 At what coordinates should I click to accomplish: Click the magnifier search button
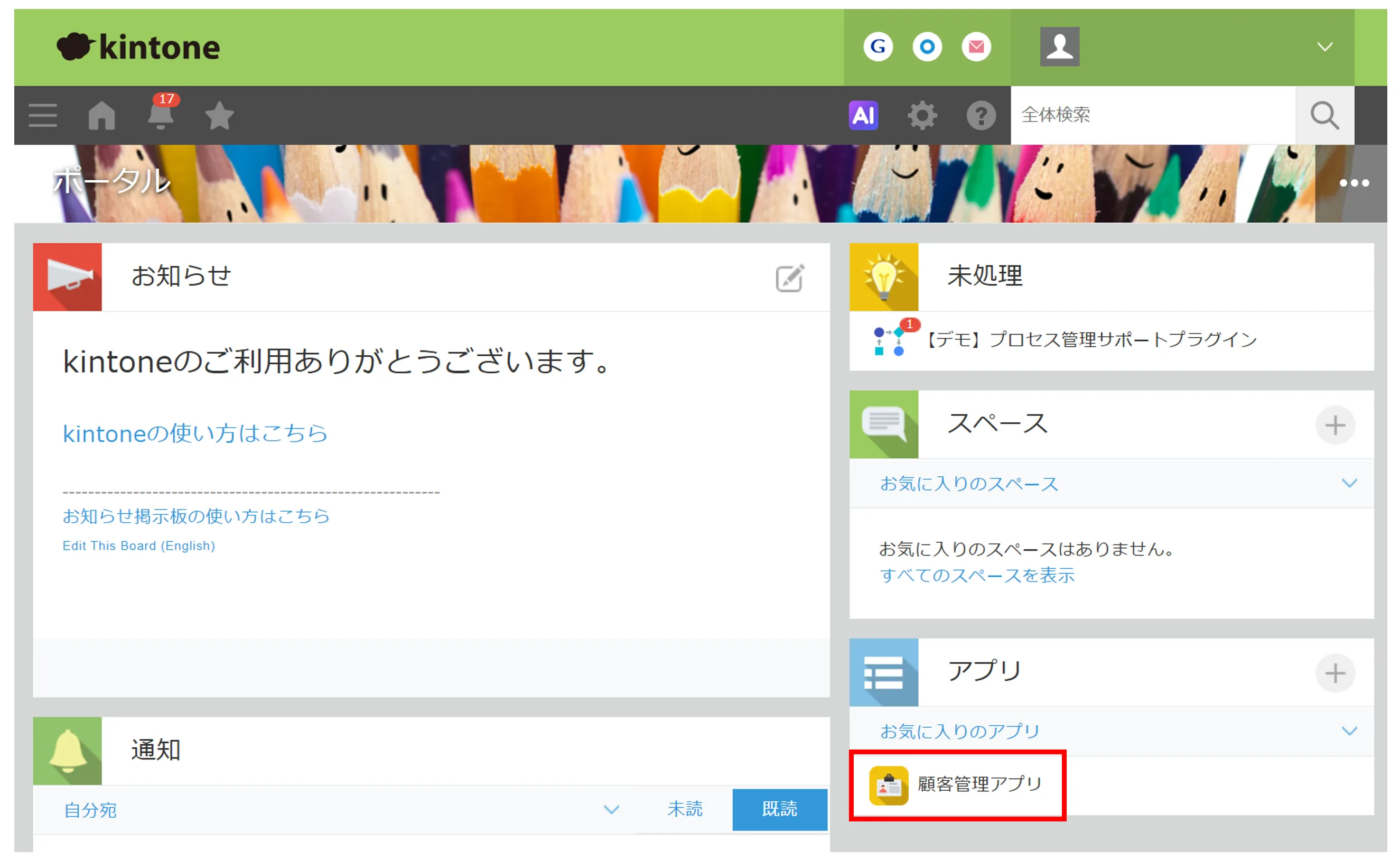(1324, 115)
